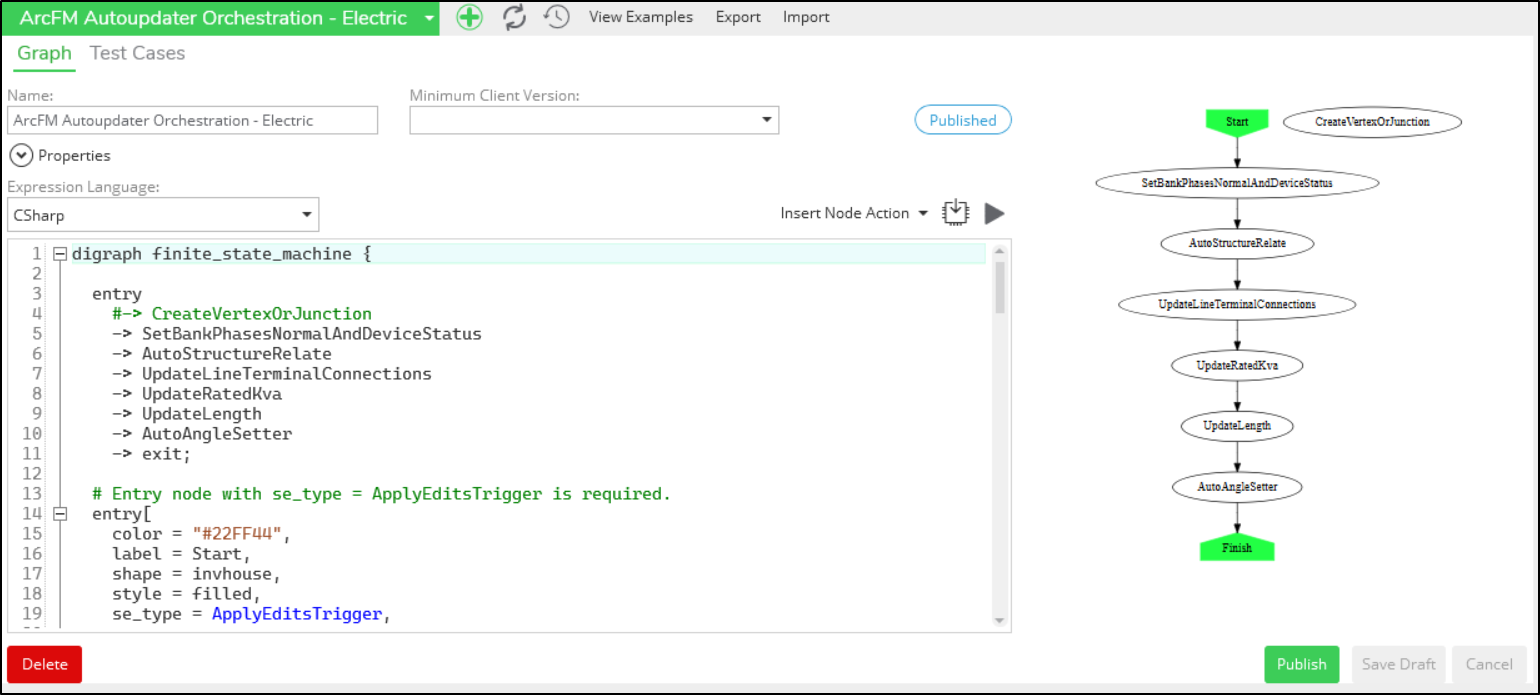Click the Published status badge

(963, 120)
